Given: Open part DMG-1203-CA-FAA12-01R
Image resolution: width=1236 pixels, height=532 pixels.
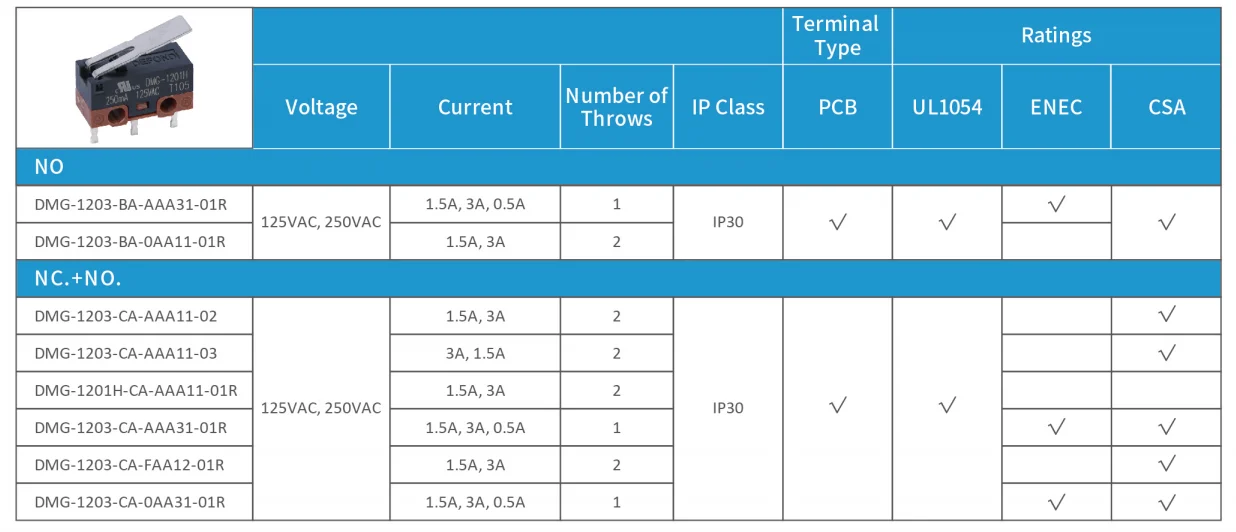Looking at the screenshot, I should point(129,465).
